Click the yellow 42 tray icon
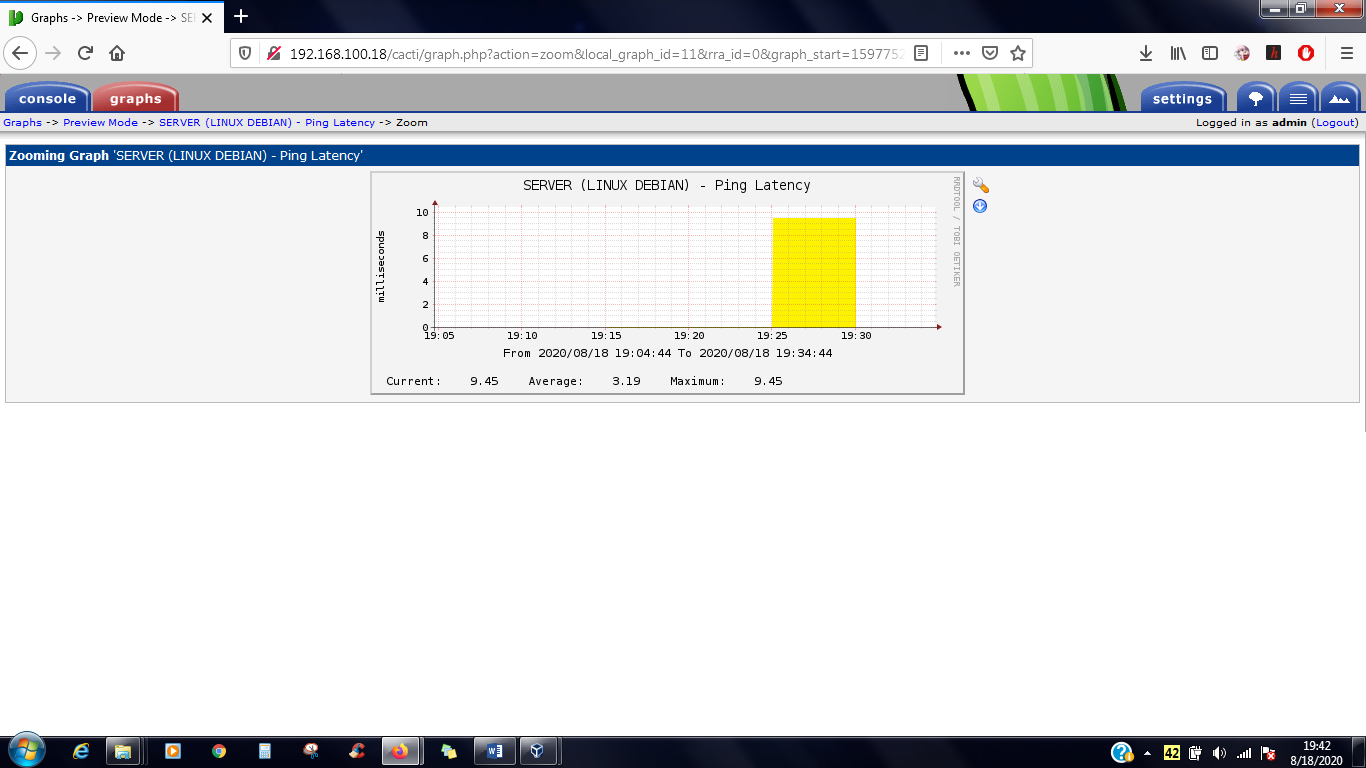This screenshot has width=1366, height=768. pyautogui.click(x=1172, y=753)
